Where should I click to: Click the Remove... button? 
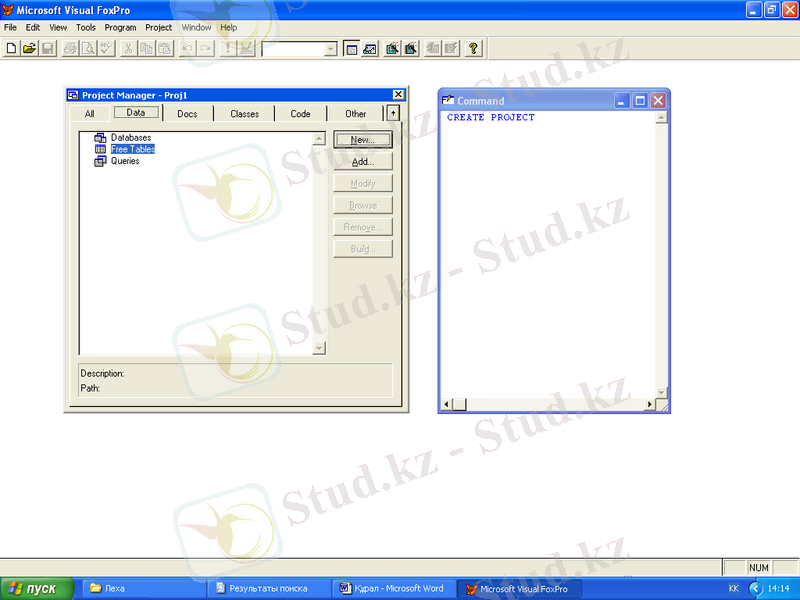[363, 227]
